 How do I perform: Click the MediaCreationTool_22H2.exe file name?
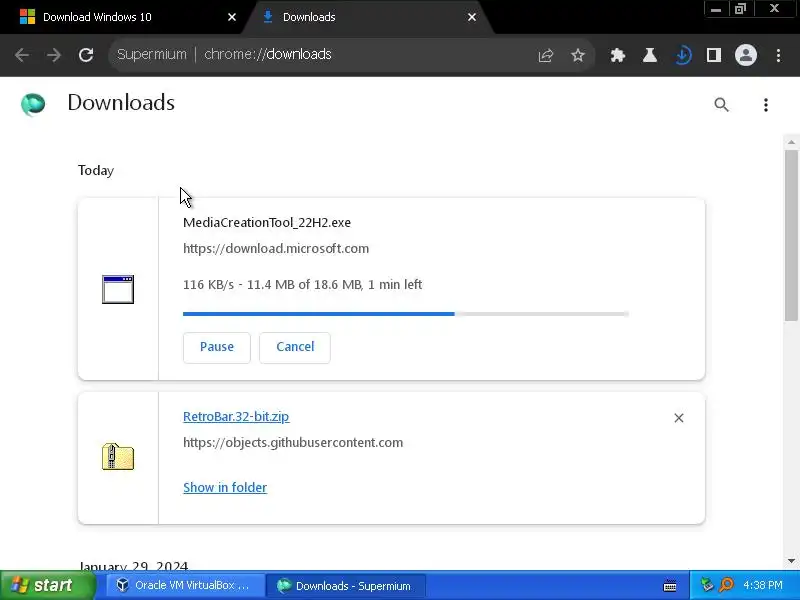click(x=267, y=222)
